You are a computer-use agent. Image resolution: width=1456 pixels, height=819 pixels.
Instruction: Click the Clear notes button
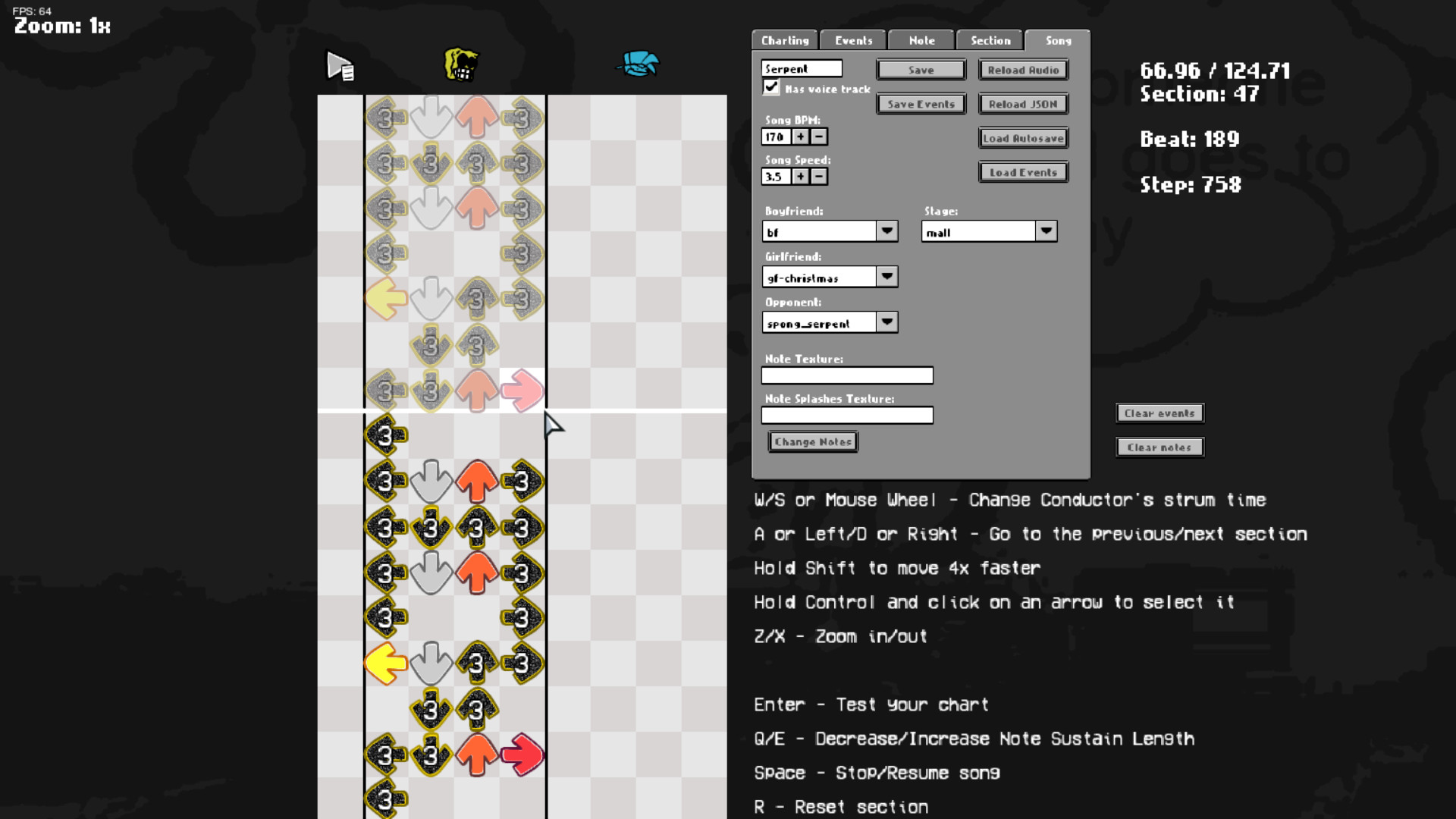[x=1159, y=447]
